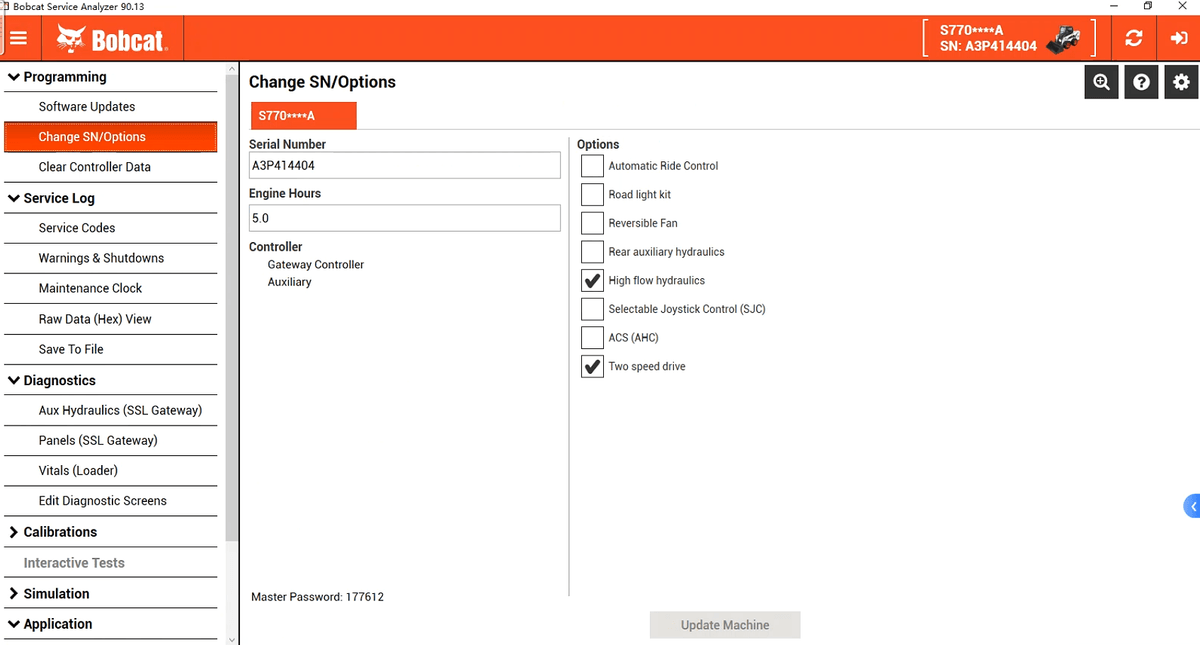This screenshot has height=645, width=1200.
Task: Collapse the Diagnostics section
Action: tap(14, 381)
